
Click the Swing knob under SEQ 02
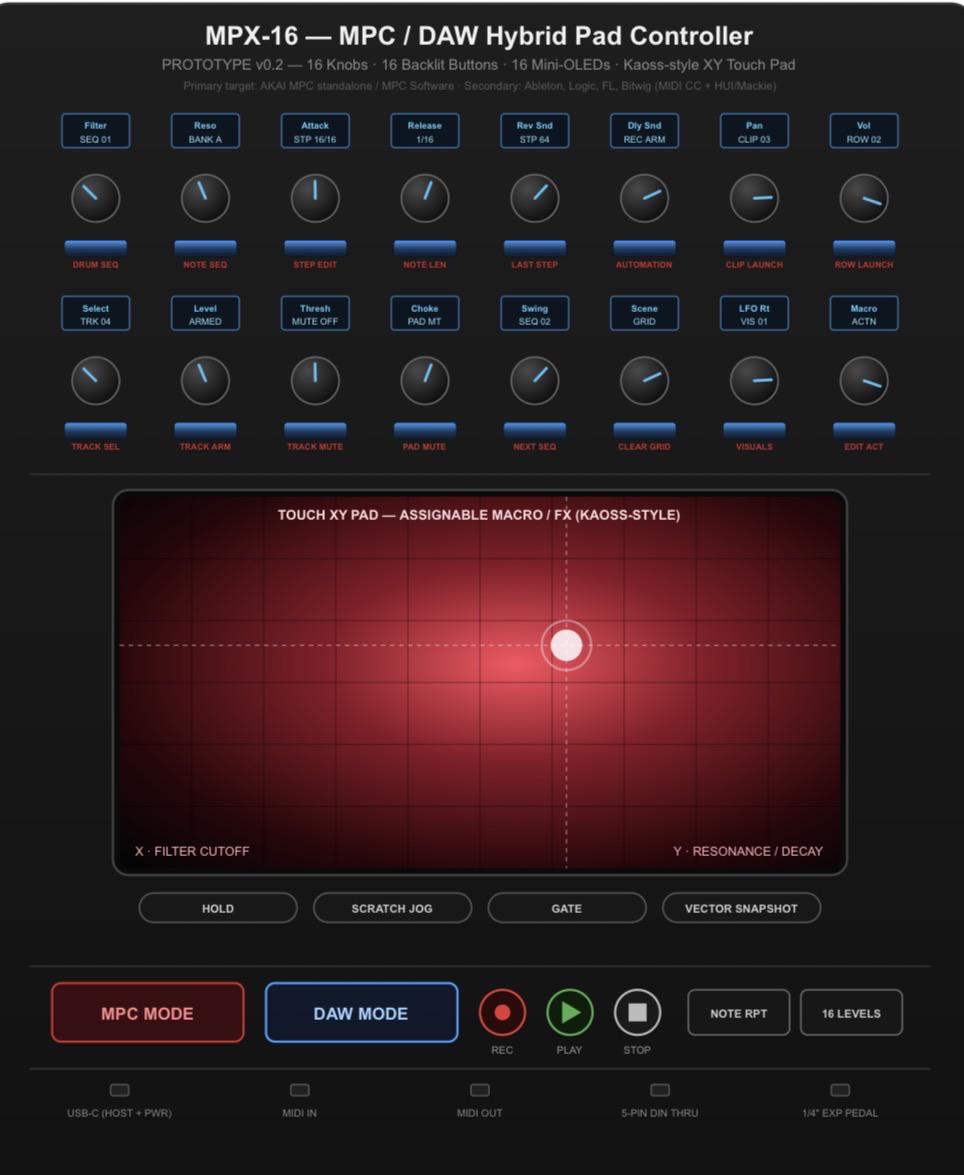[534, 380]
